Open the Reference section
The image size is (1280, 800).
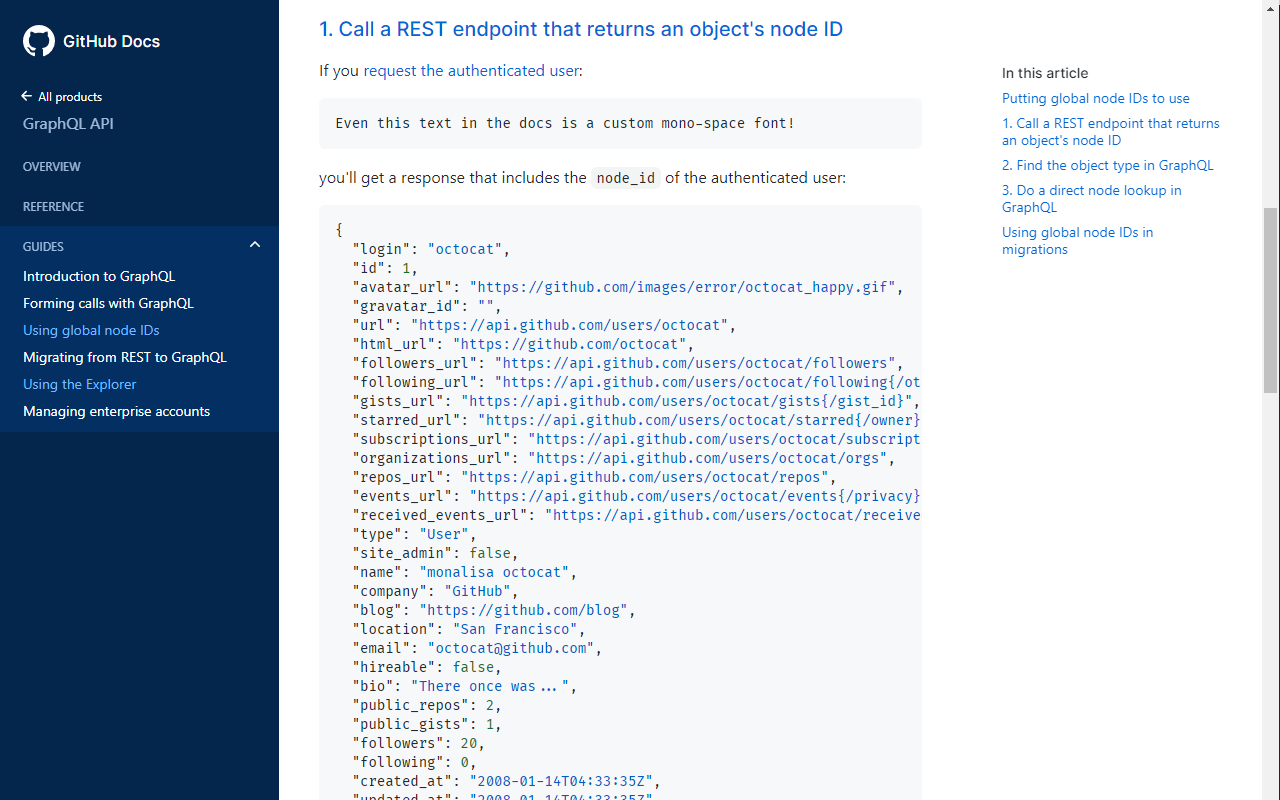tap(54, 206)
